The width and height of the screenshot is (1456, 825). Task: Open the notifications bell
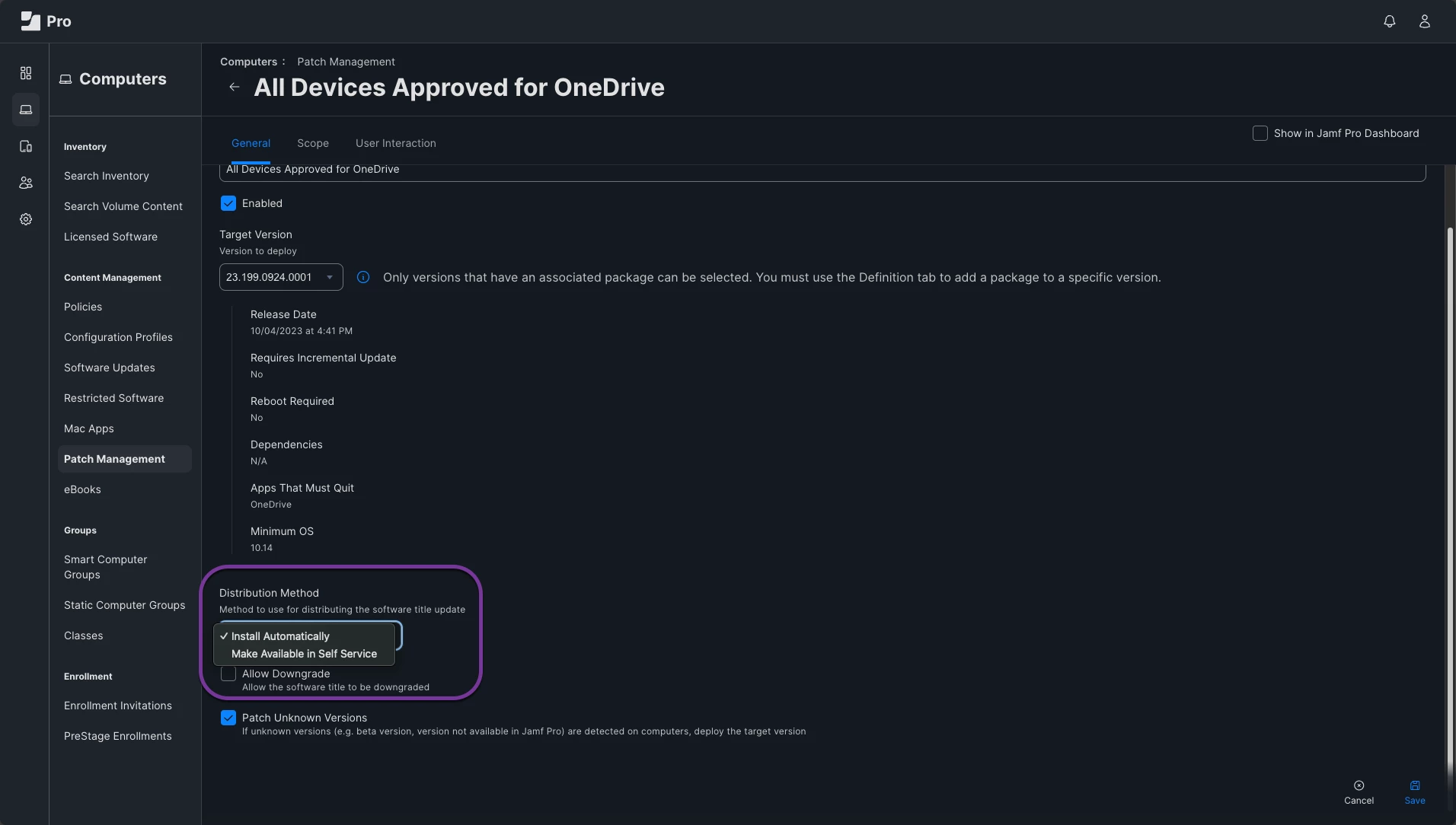pyautogui.click(x=1390, y=21)
